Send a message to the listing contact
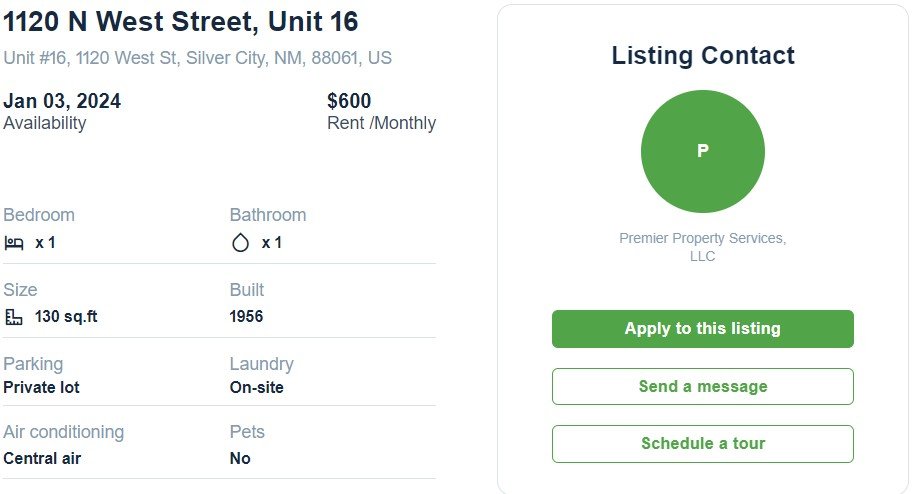Screen dimensions: 915x494 pyautogui.click(x=703, y=386)
